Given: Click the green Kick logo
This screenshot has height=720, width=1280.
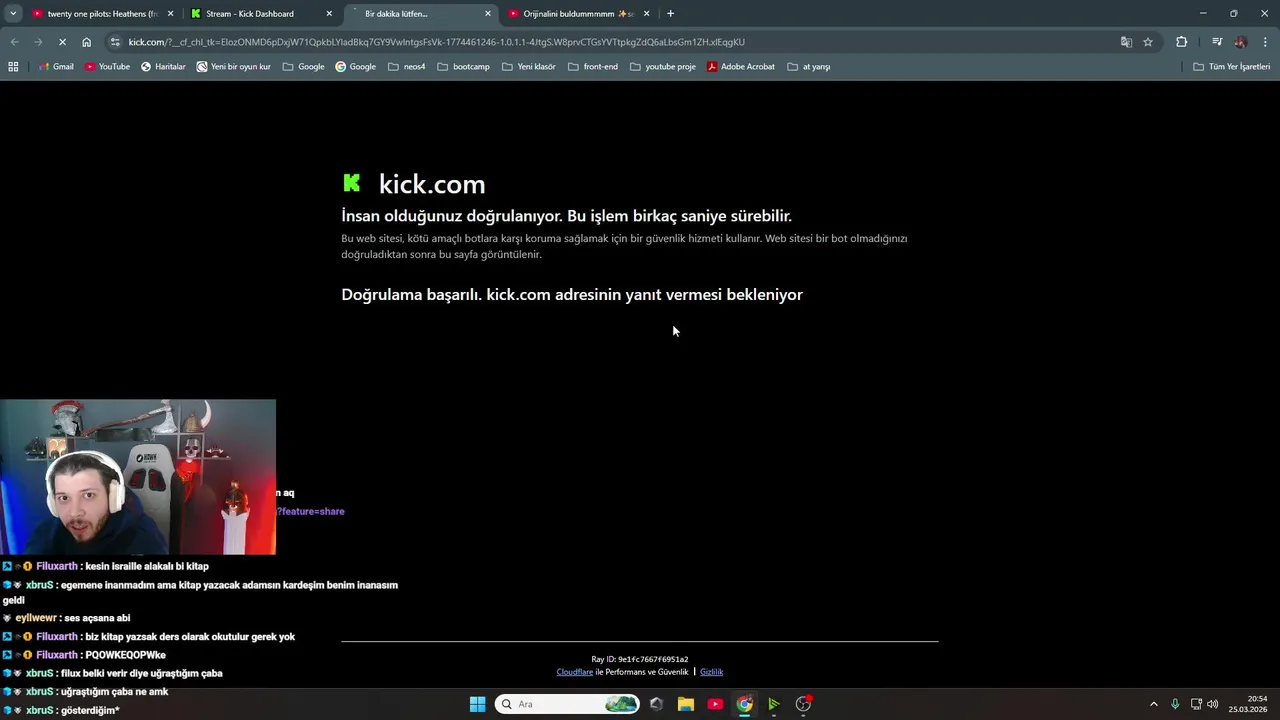Looking at the screenshot, I should click(352, 183).
